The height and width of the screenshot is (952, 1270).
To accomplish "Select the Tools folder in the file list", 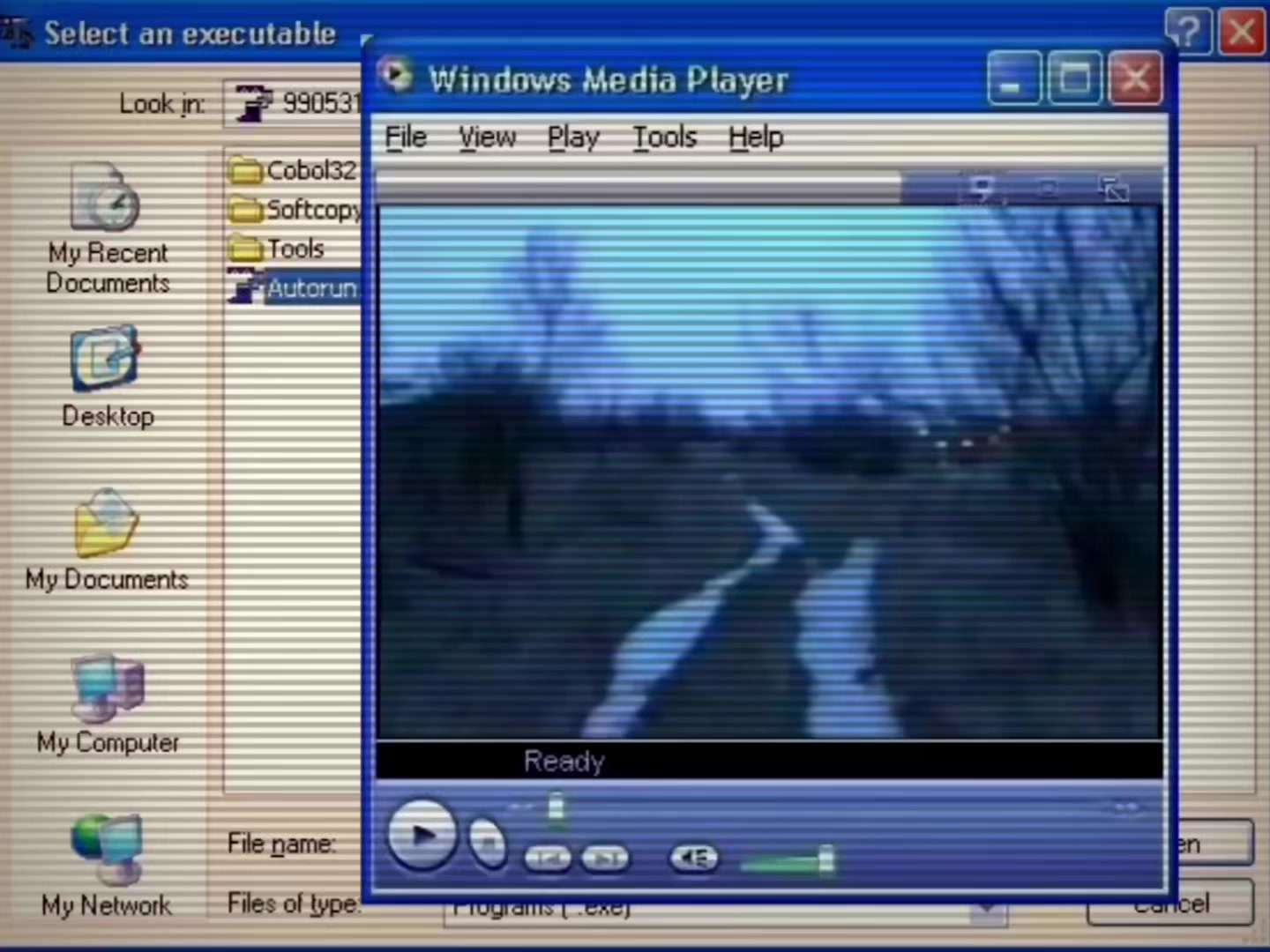I will (x=276, y=249).
